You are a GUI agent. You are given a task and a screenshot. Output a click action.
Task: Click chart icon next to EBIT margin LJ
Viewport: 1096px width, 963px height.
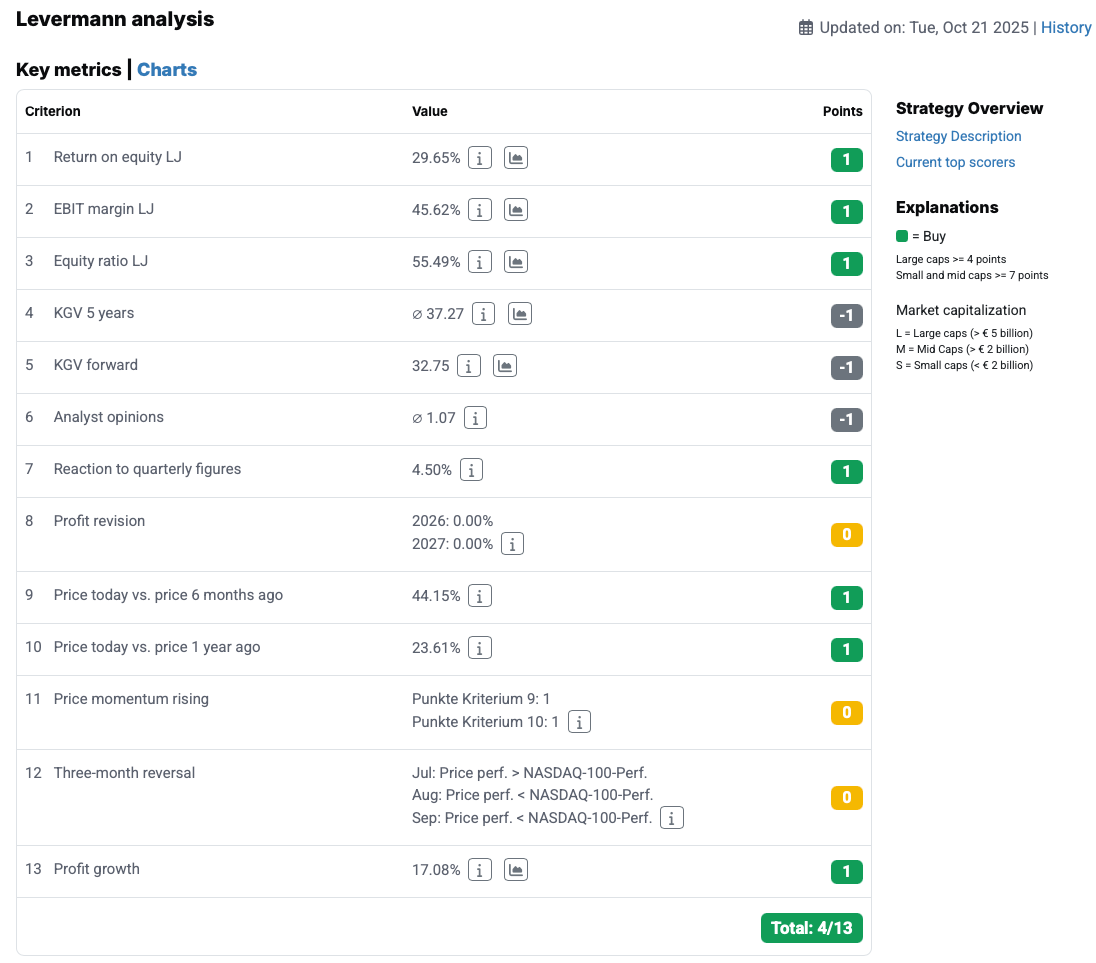(515, 210)
